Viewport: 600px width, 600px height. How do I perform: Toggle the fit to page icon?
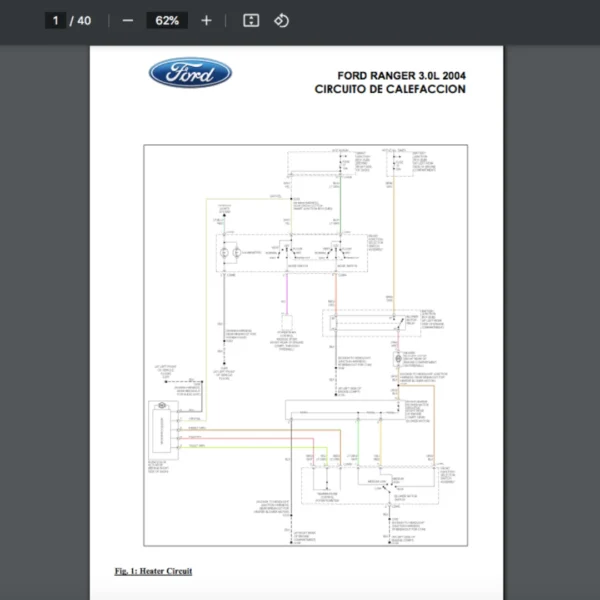[251, 20]
